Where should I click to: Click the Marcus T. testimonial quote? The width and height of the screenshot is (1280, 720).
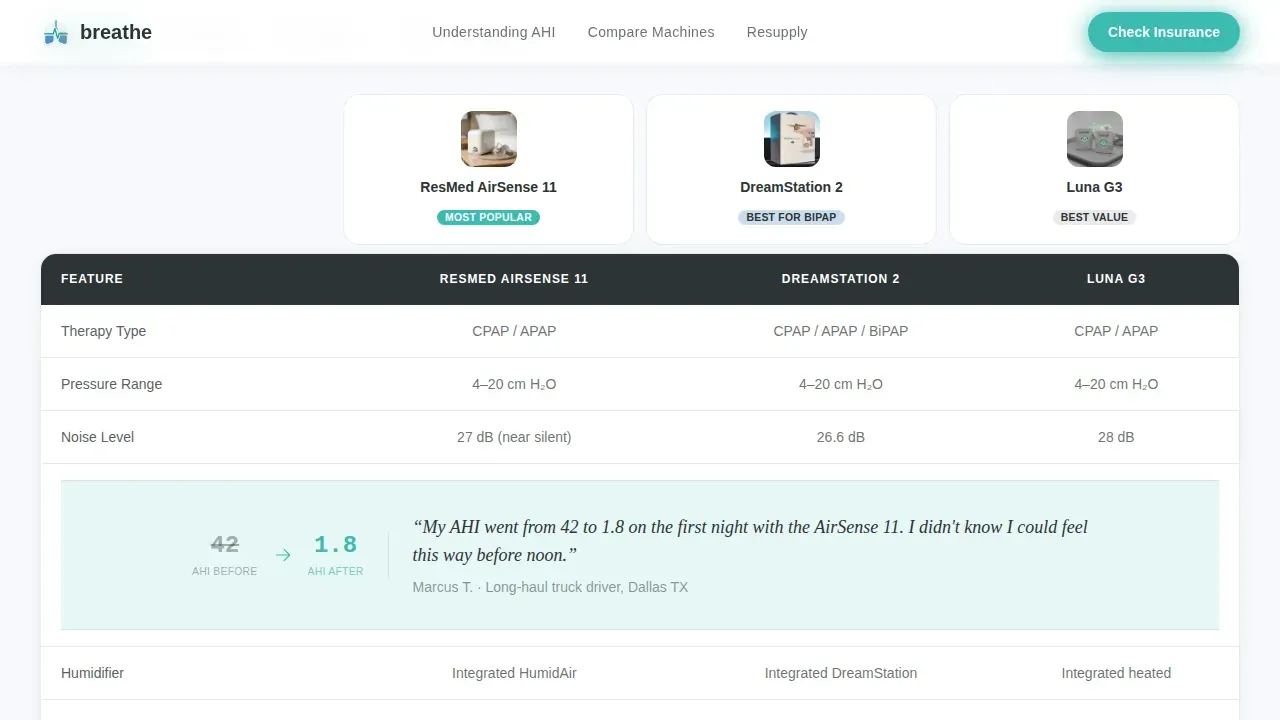click(750, 541)
